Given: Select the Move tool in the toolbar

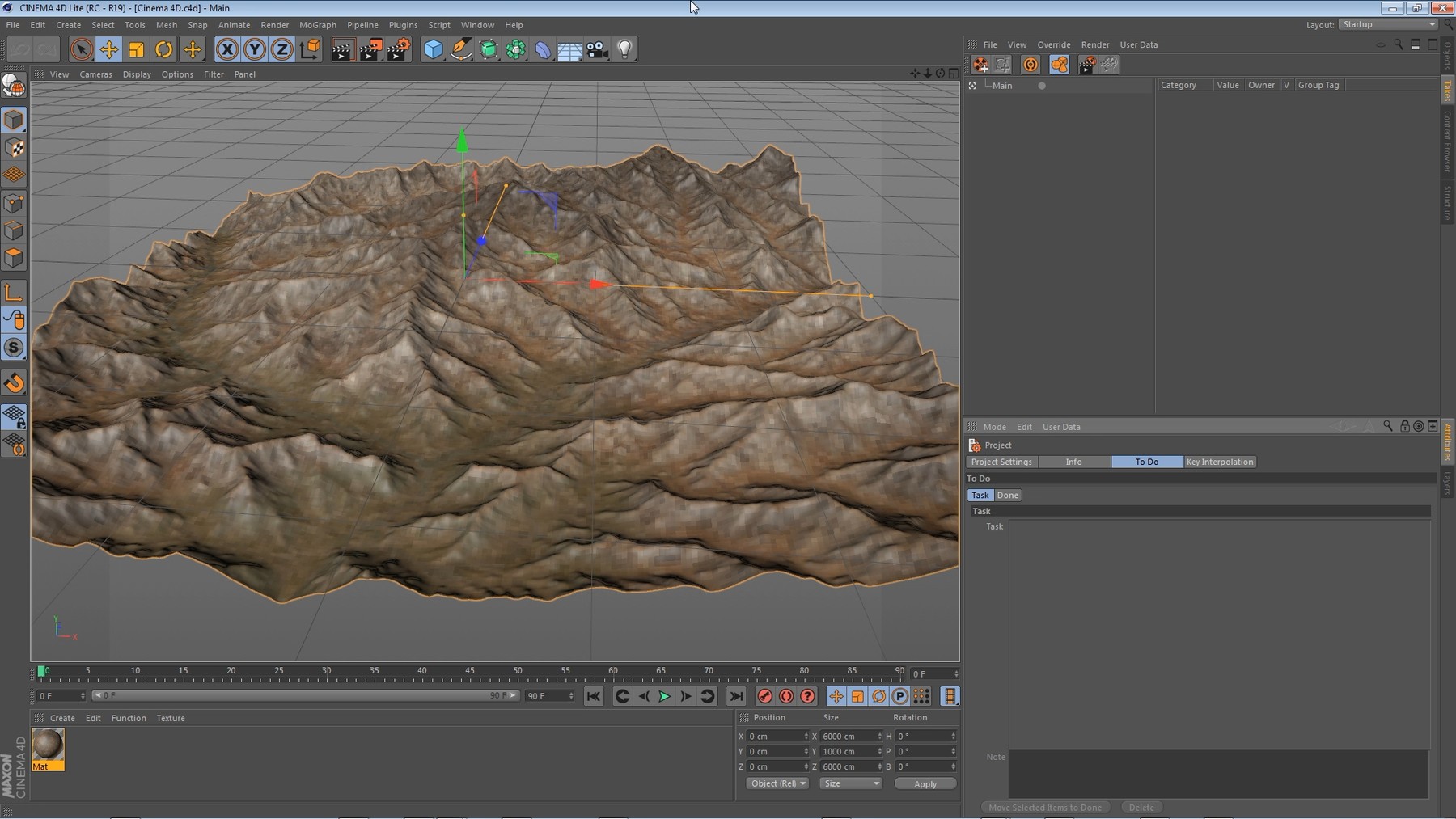Looking at the screenshot, I should click(x=109, y=49).
